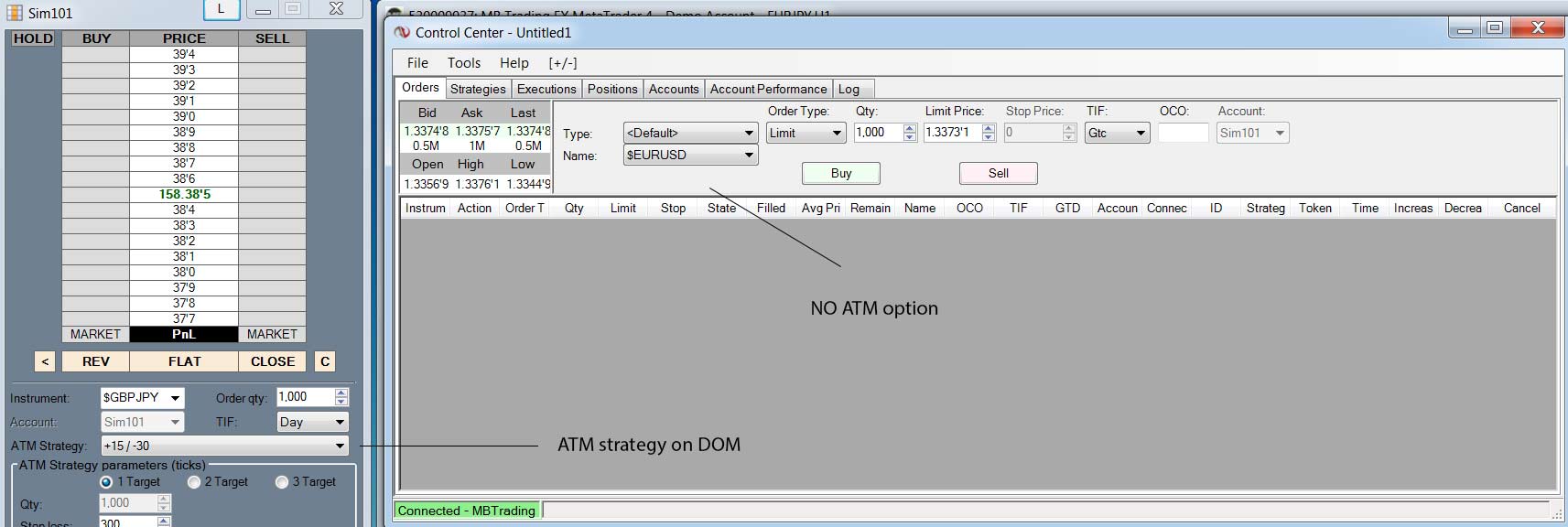Select the 1 Target radio button

106,482
